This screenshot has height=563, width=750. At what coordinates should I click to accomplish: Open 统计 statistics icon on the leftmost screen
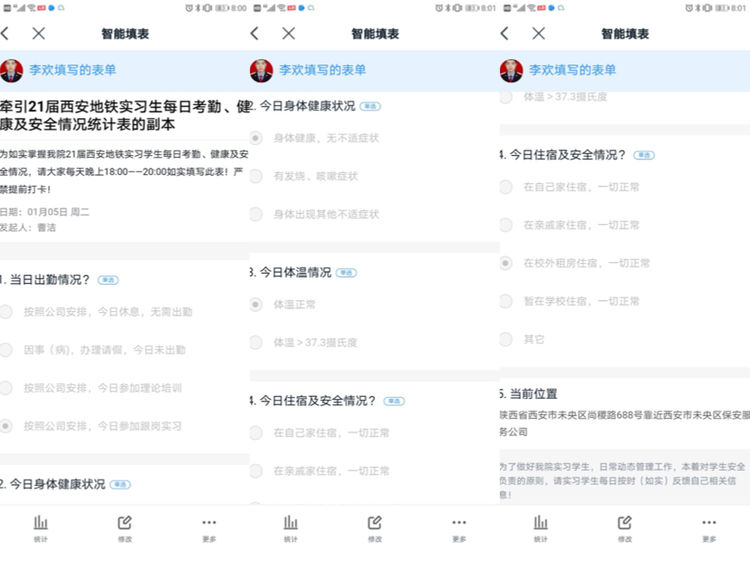pos(41,527)
